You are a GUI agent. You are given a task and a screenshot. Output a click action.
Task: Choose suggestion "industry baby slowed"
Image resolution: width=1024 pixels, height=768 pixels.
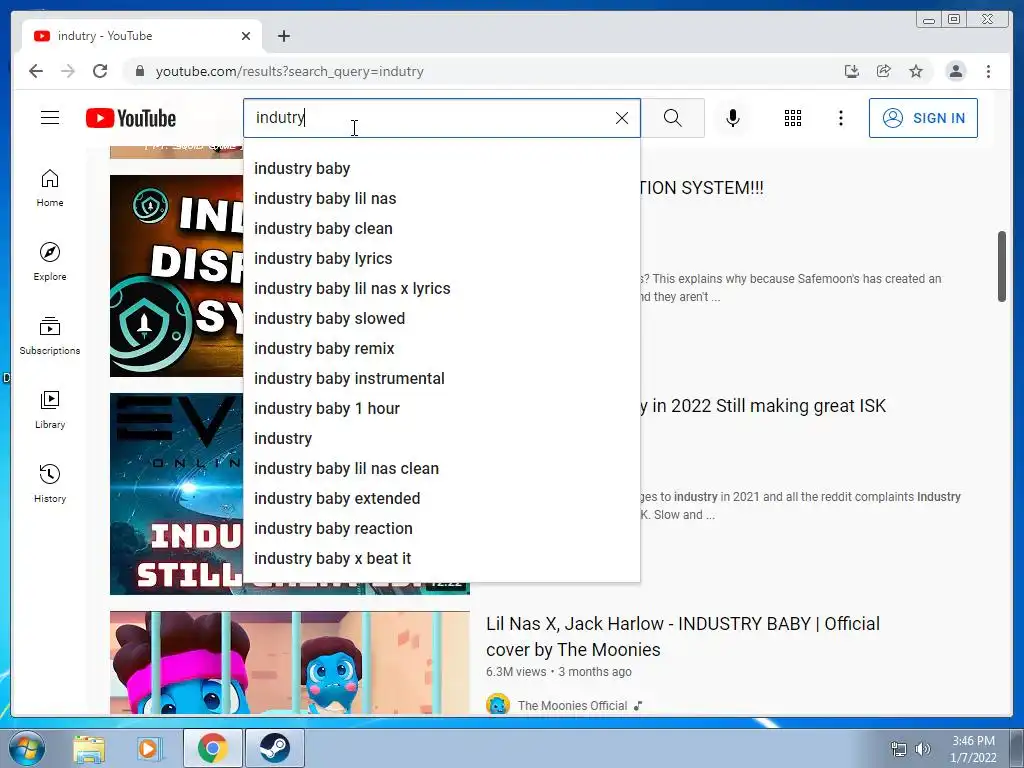click(441, 319)
